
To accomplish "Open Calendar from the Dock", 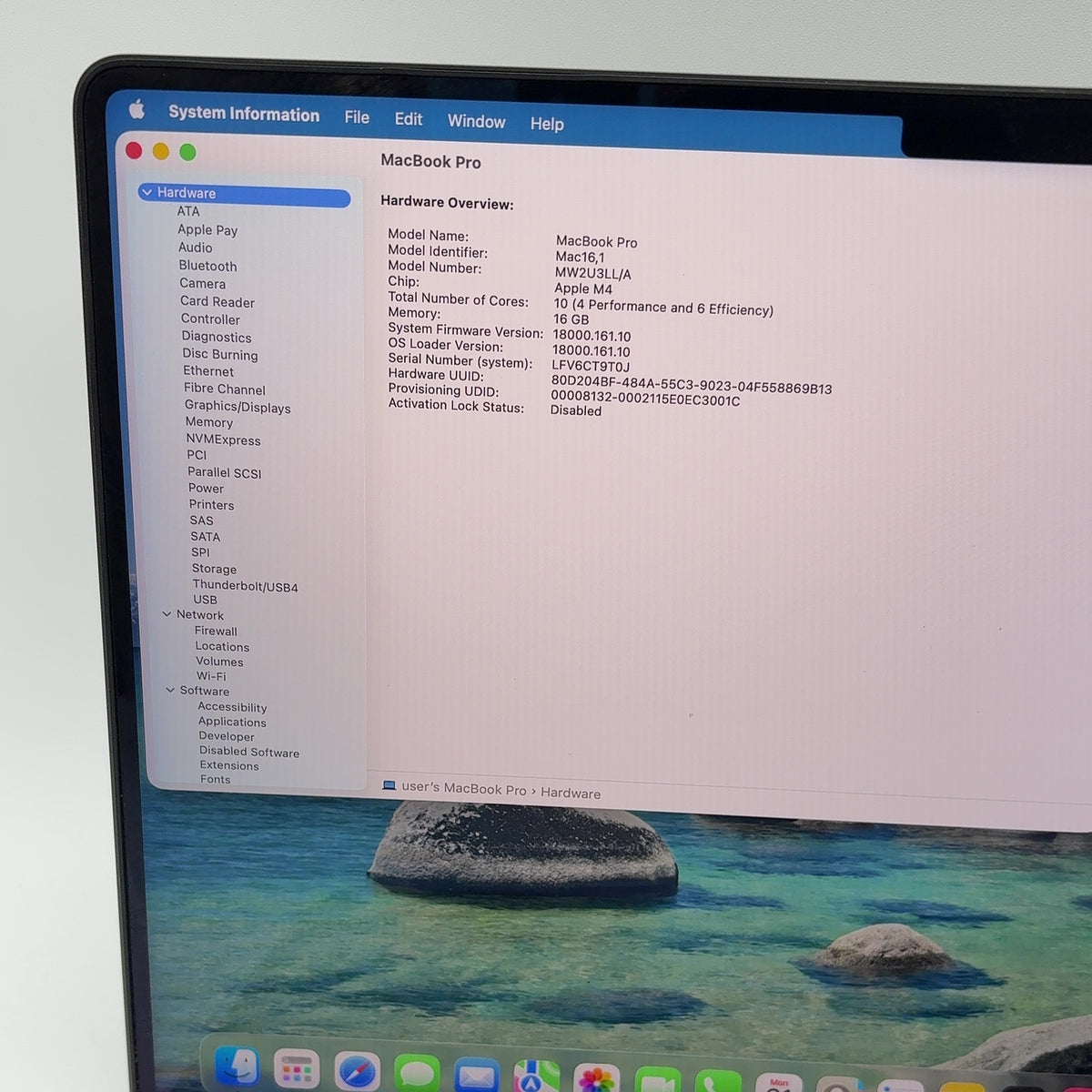I will tap(779, 1083).
